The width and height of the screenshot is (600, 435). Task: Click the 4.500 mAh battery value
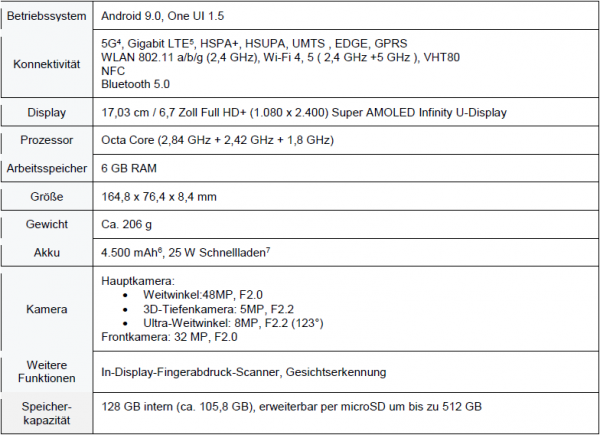pos(132,253)
